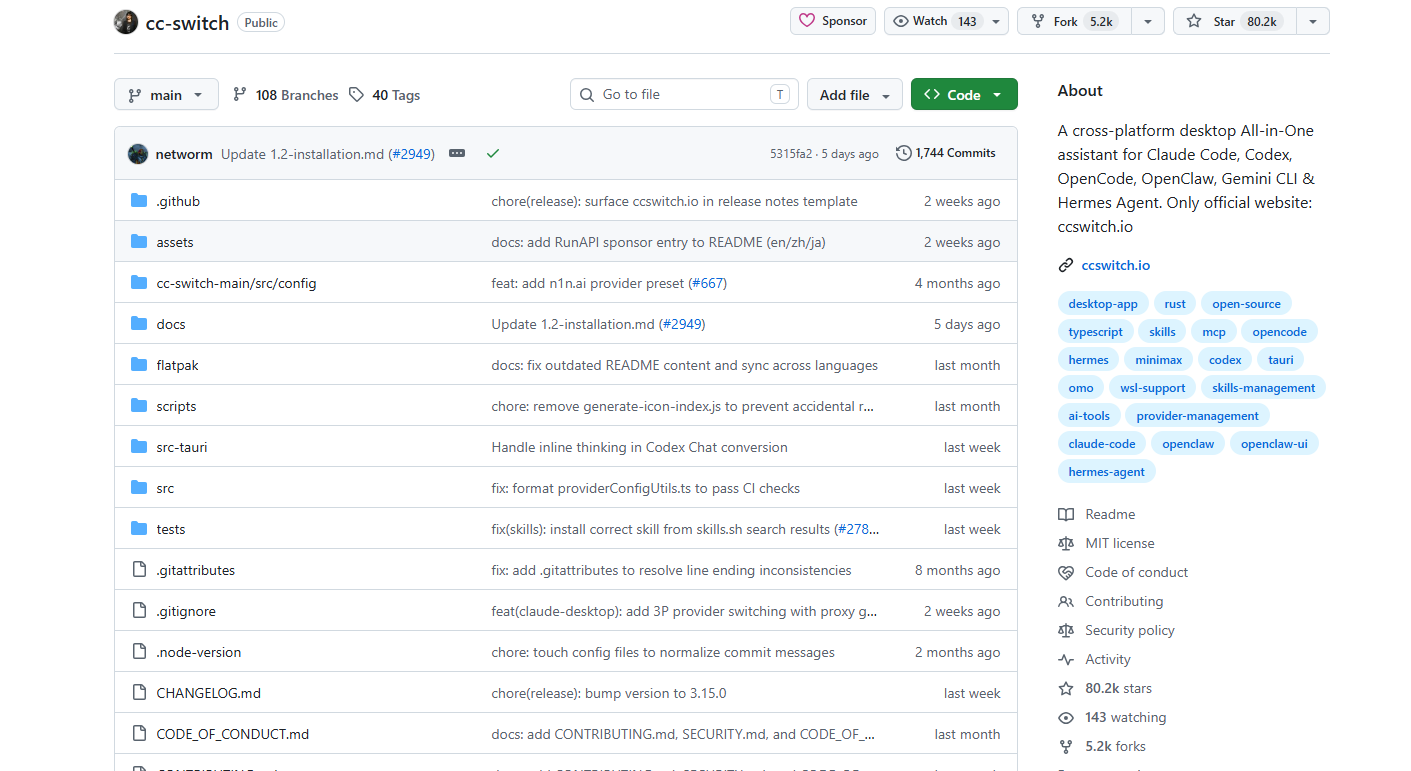Click the folder icon next to flatpak

point(139,365)
